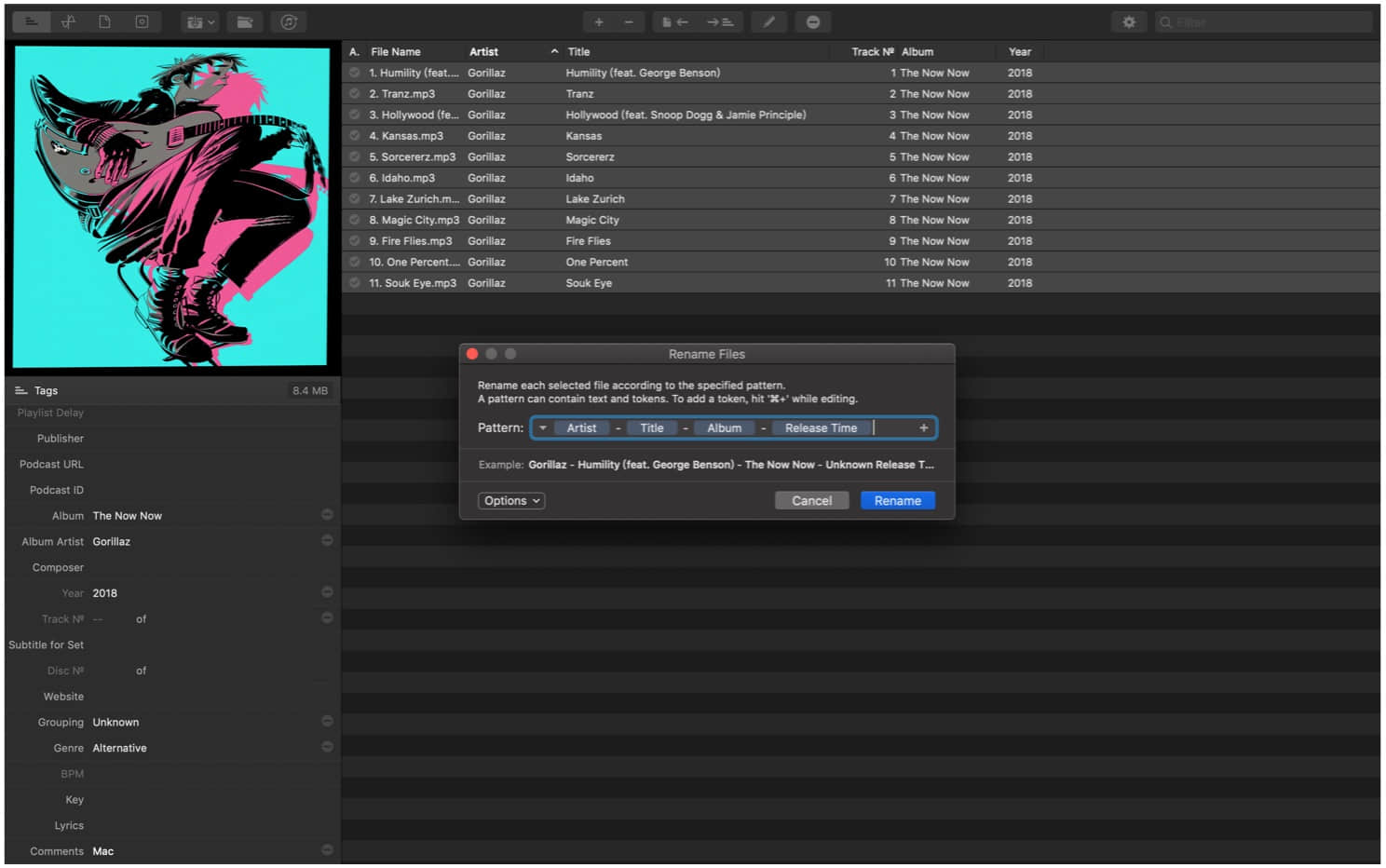This screenshot has width=1386, height=868.
Task: Click status circle for 6. Idaho.mp3 row
Action: click(x=355, y=177)
